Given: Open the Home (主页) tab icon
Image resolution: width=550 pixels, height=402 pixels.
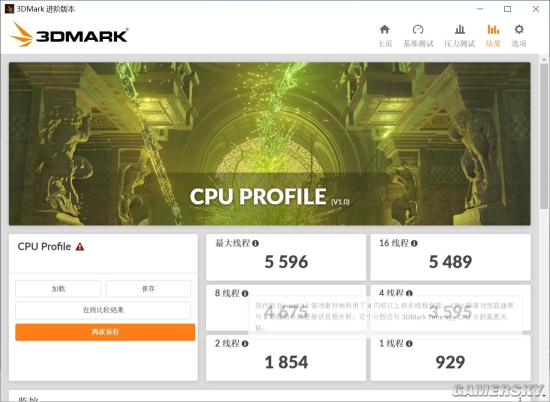Looking at the screenshot, I should coord(384,29).
